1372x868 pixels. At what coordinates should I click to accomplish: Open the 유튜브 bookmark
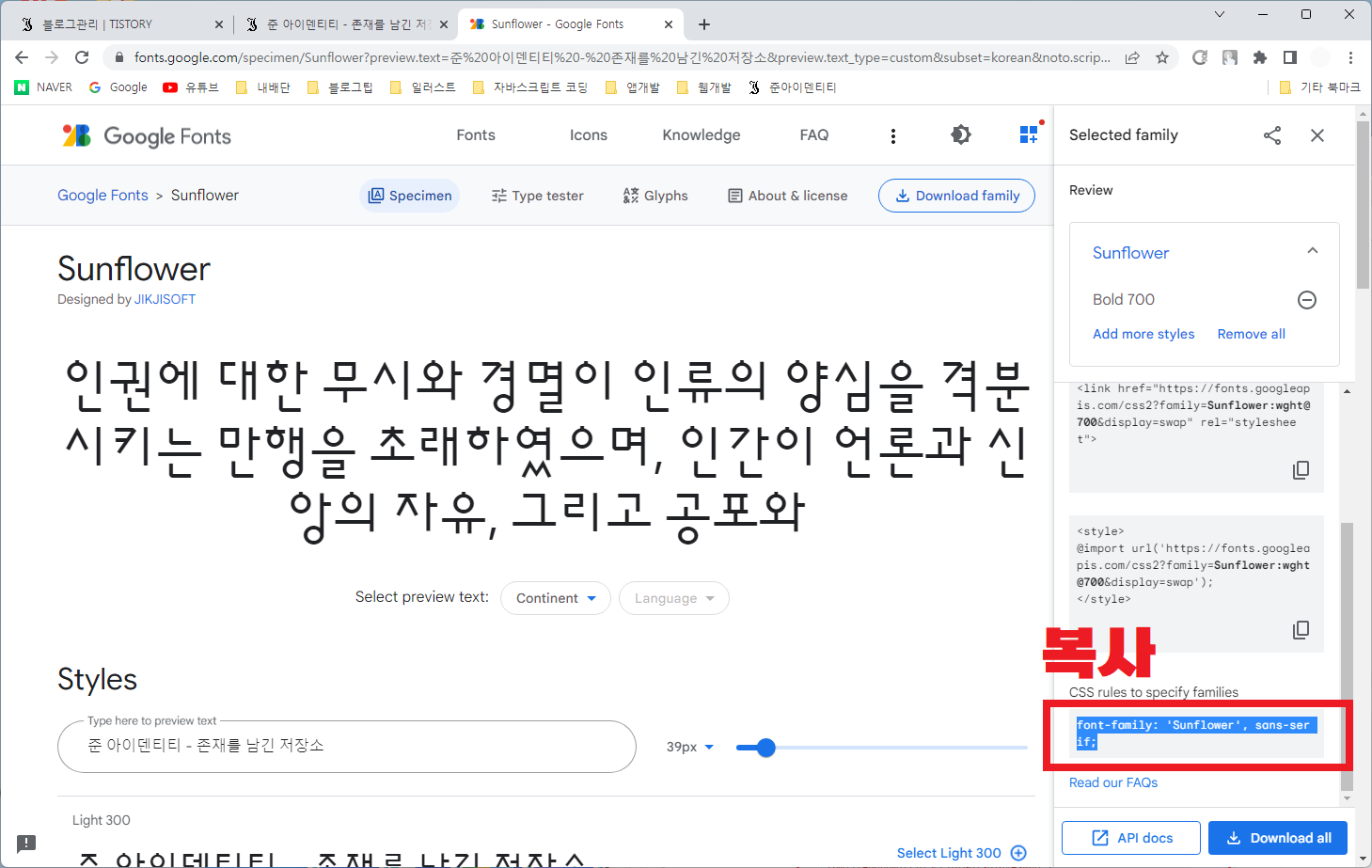click(191, 87)
